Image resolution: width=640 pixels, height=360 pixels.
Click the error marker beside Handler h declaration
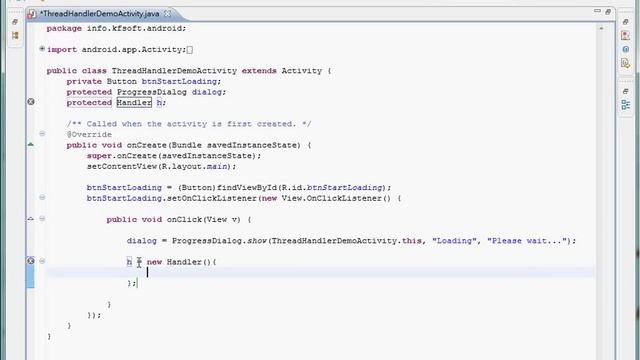[x=31, y=102]
